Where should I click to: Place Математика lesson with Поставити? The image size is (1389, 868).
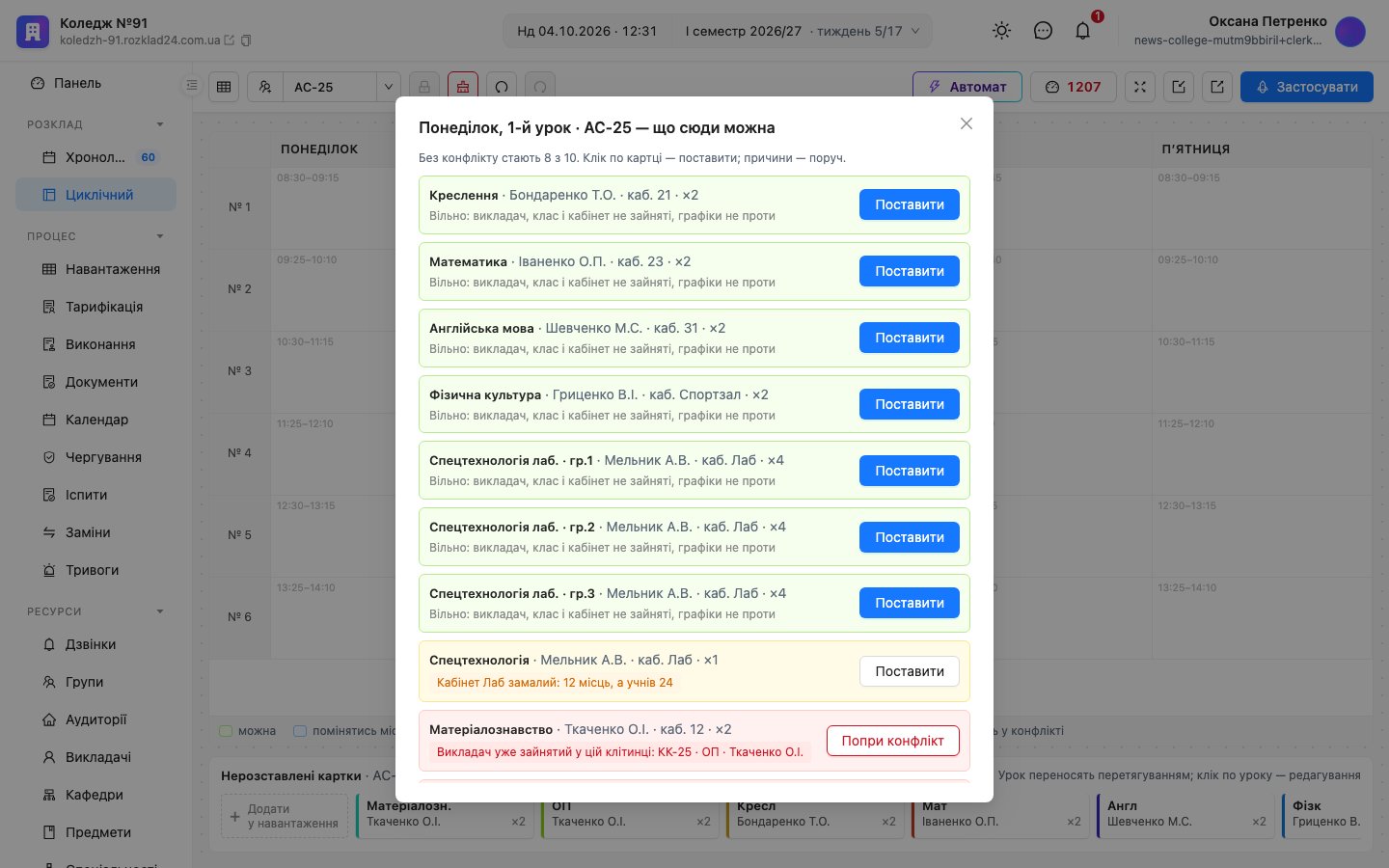[910, 271]
